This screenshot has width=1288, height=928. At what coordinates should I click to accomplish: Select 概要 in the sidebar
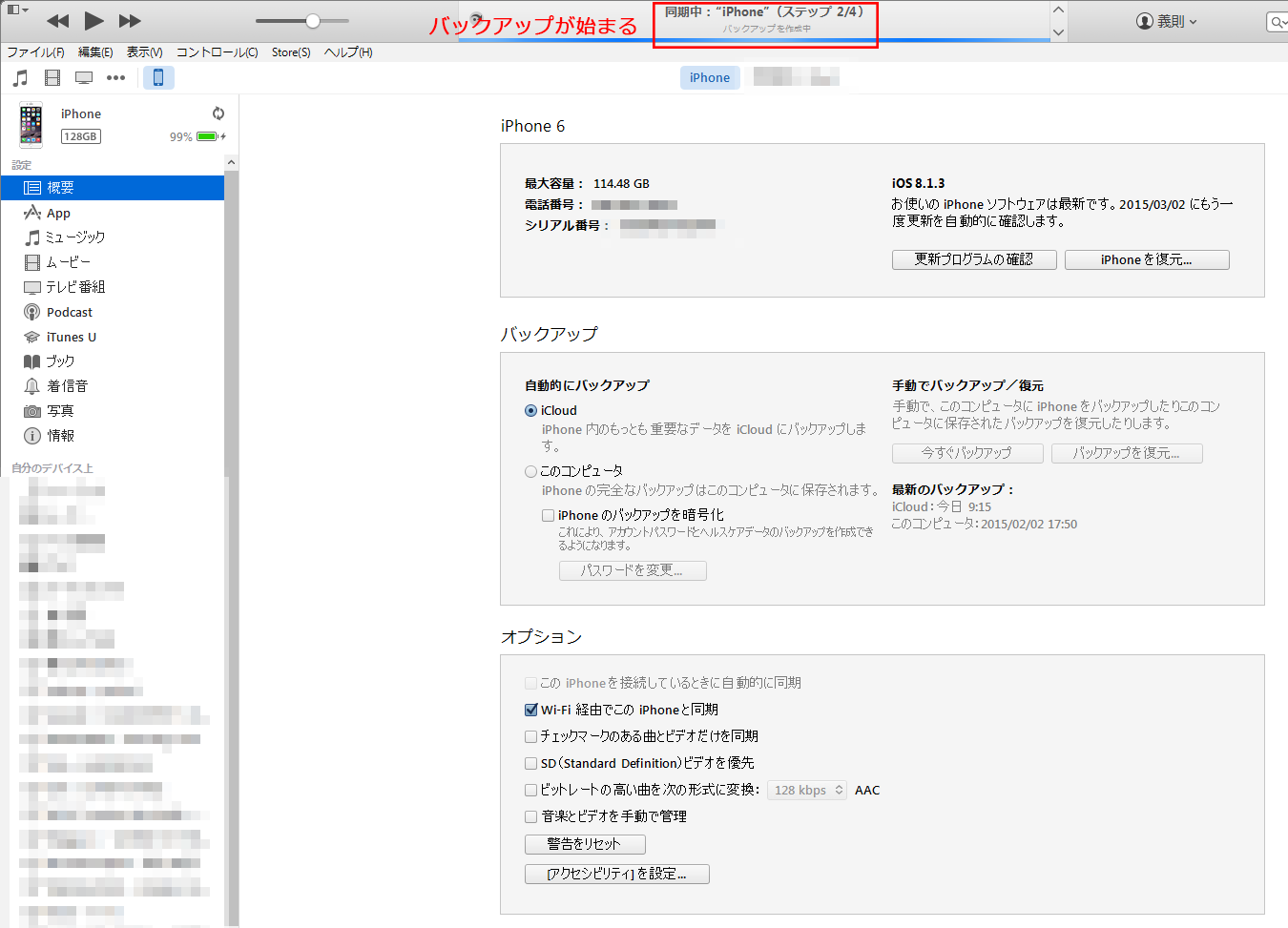[x=113, y=188]
